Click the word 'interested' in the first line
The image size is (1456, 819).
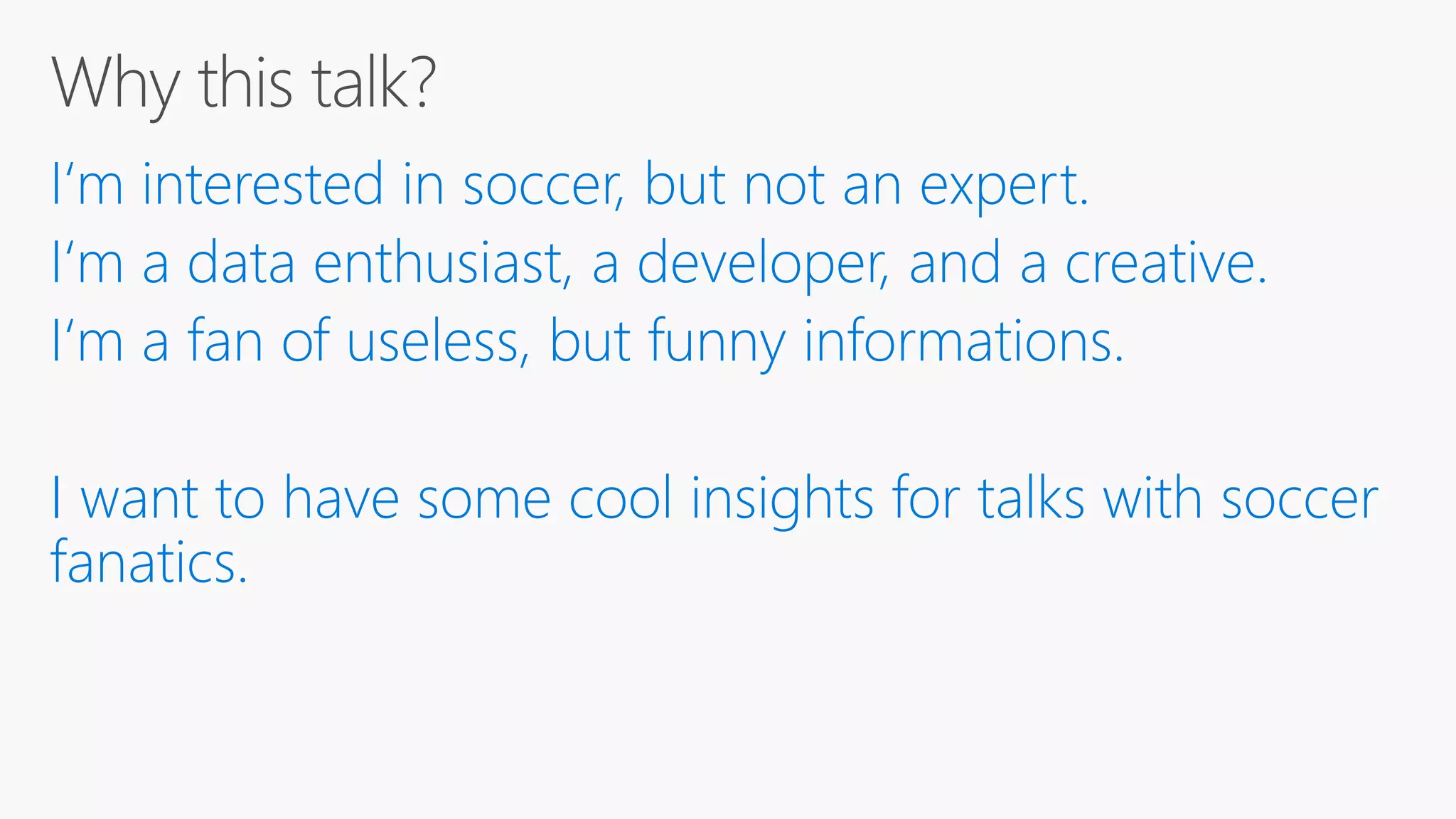click(x=264, y=183)
